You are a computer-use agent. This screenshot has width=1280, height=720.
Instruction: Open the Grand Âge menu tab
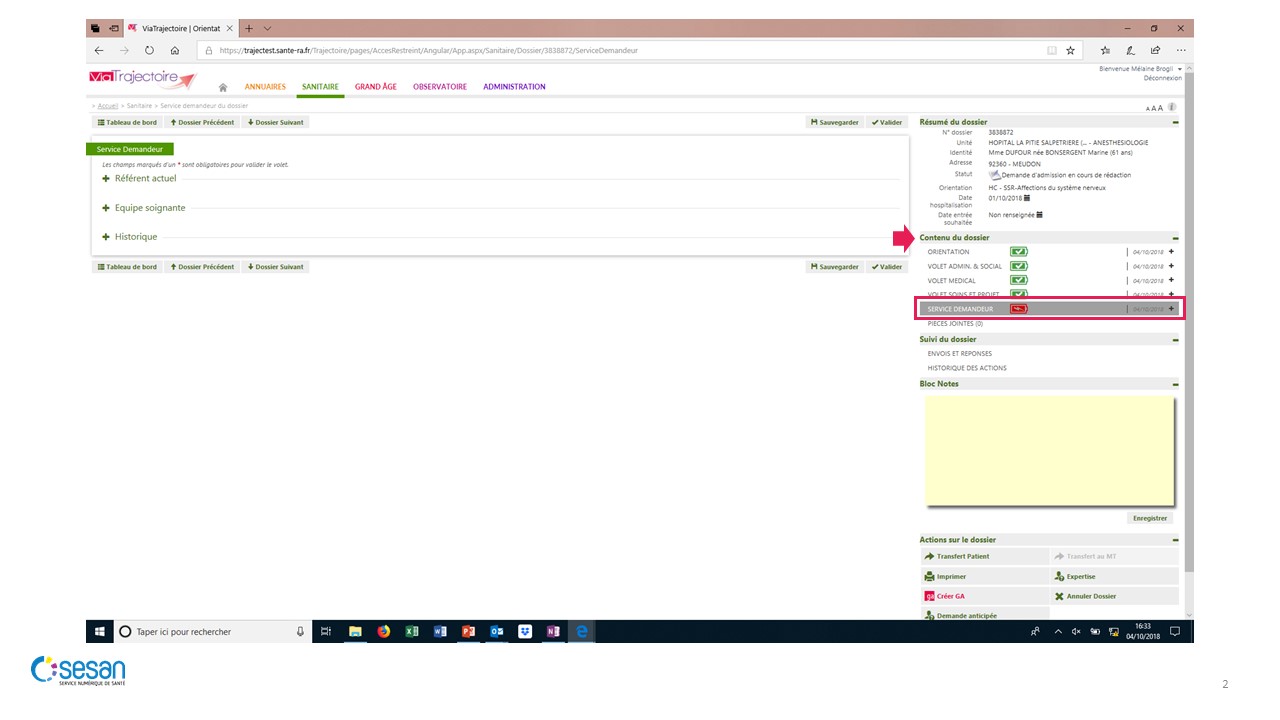(375, 87)
